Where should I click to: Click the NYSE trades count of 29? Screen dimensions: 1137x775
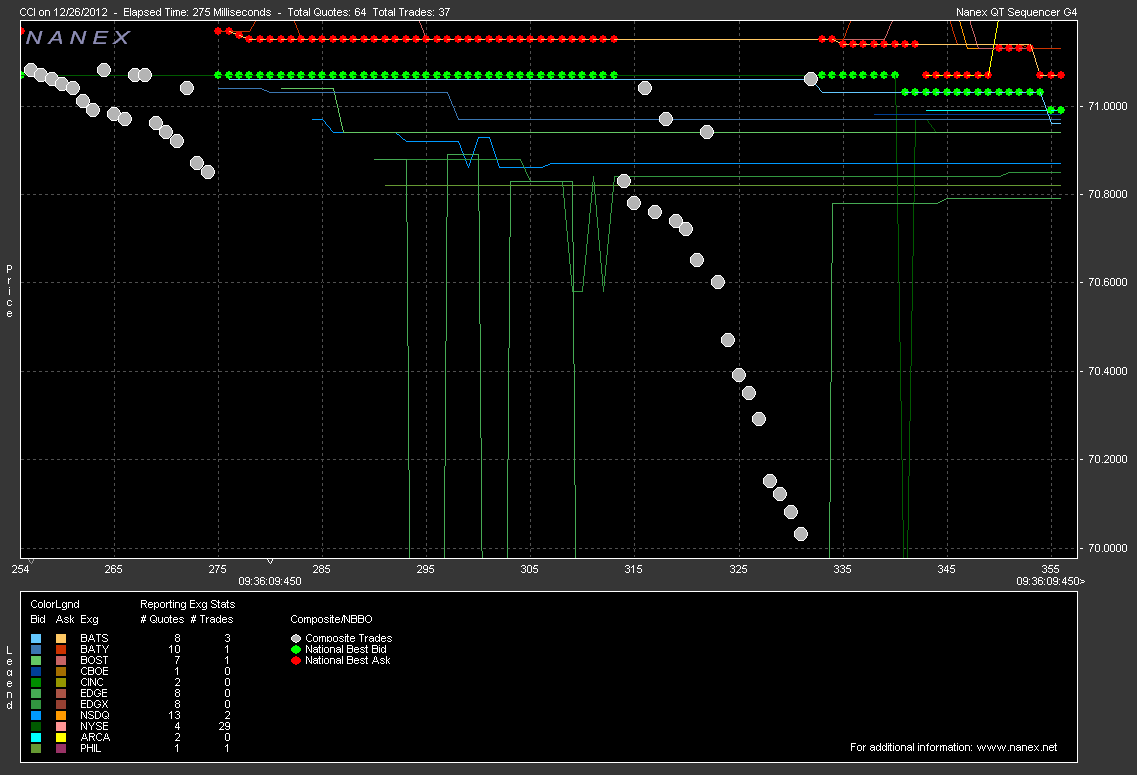[225, 726]
